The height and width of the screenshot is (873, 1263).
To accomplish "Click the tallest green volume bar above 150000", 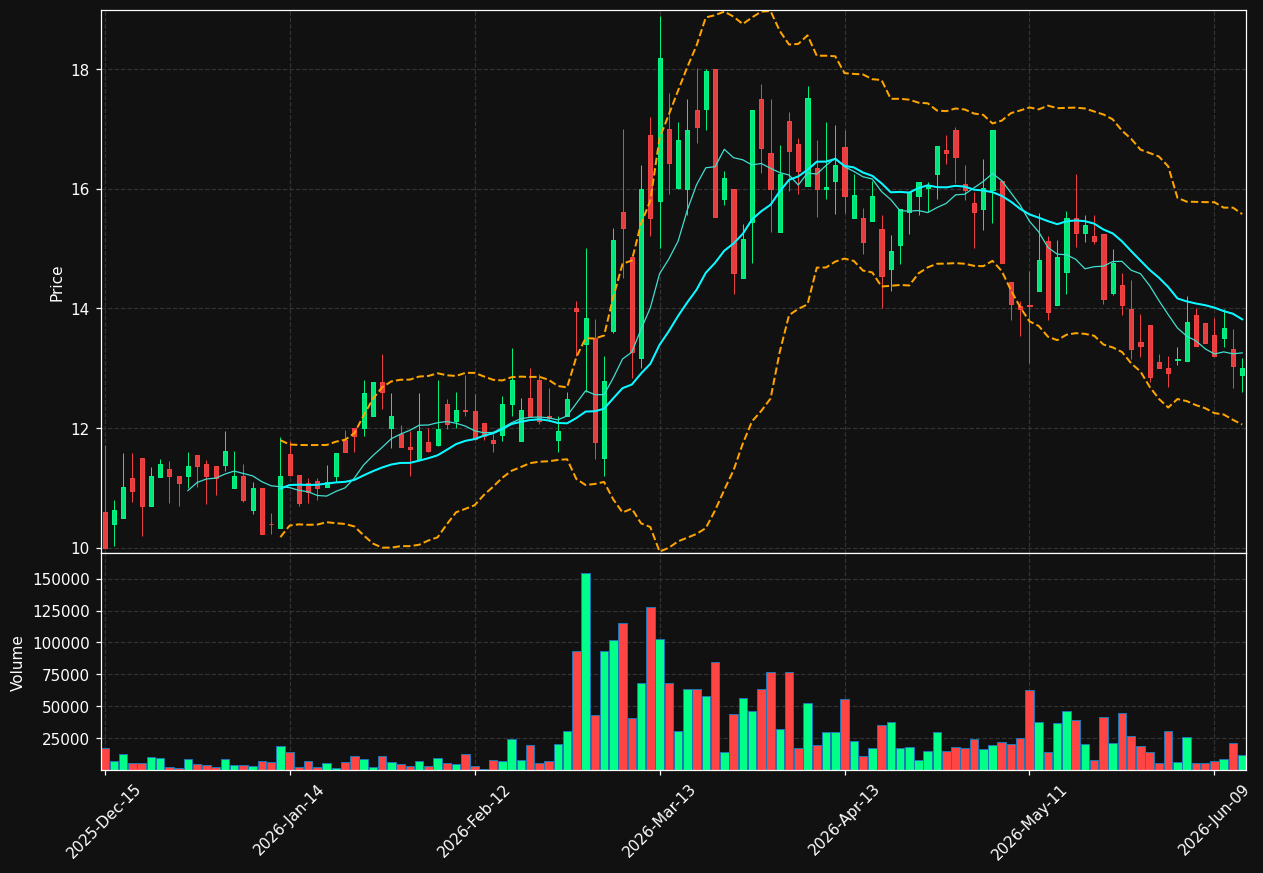I will (x=586, y=672).
